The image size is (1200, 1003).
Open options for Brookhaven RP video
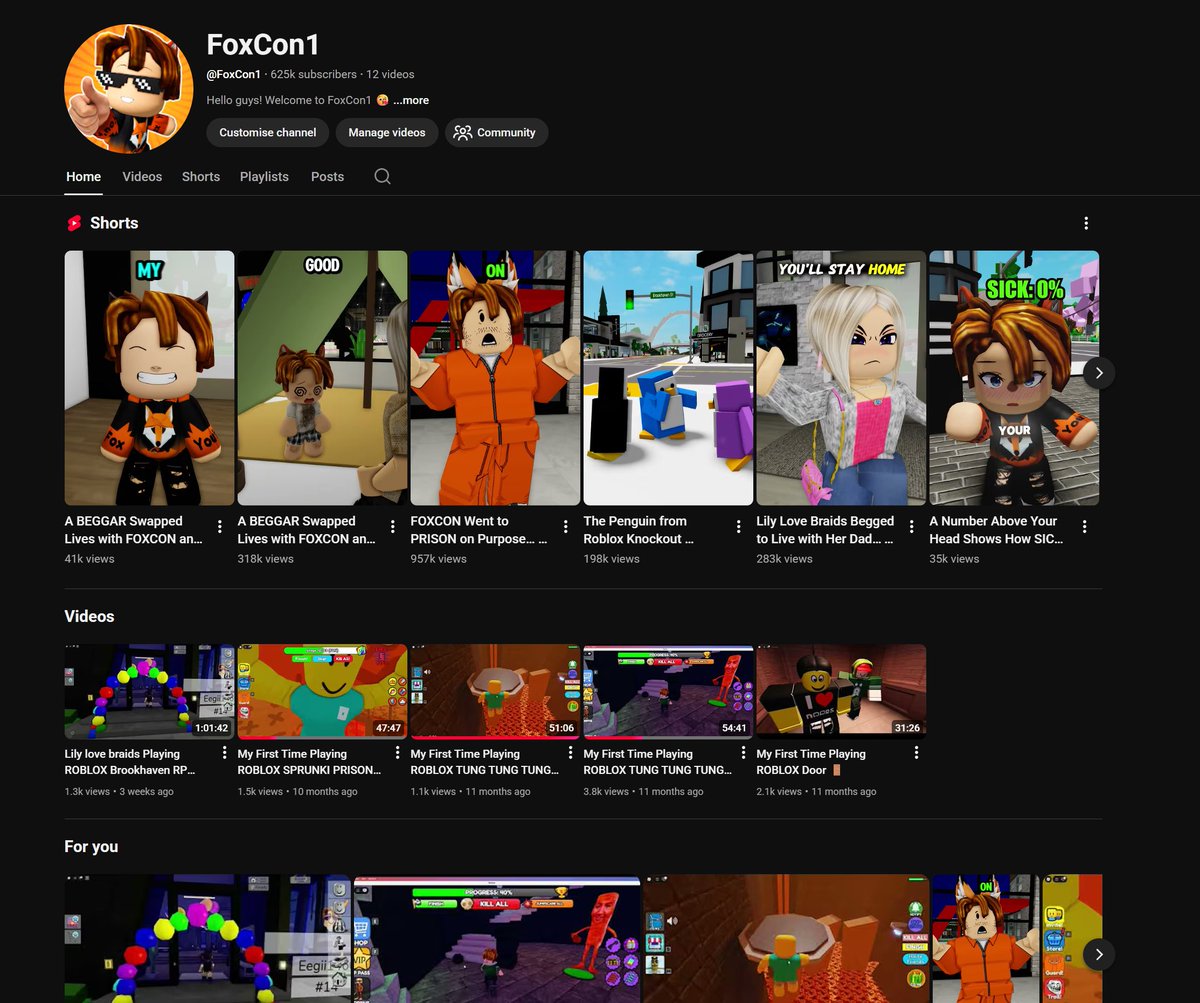tap(224, 753)
